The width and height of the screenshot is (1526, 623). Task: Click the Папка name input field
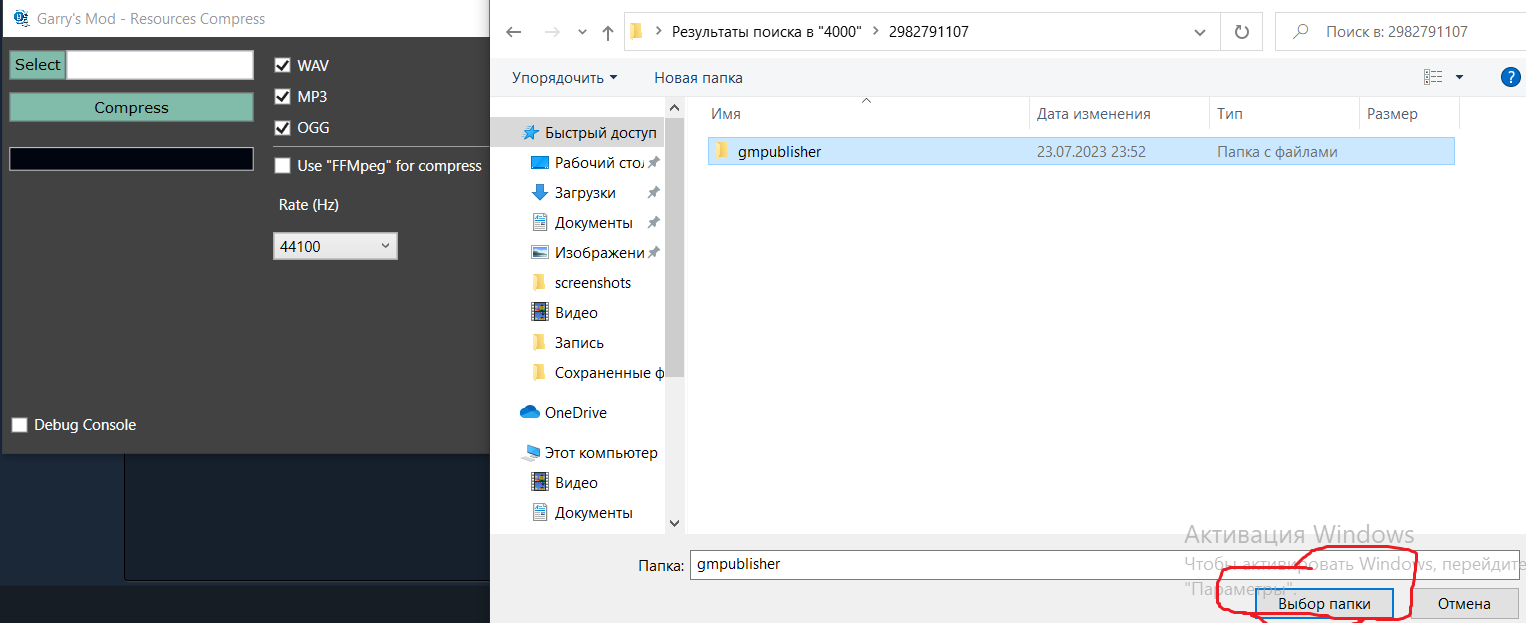1105,565
